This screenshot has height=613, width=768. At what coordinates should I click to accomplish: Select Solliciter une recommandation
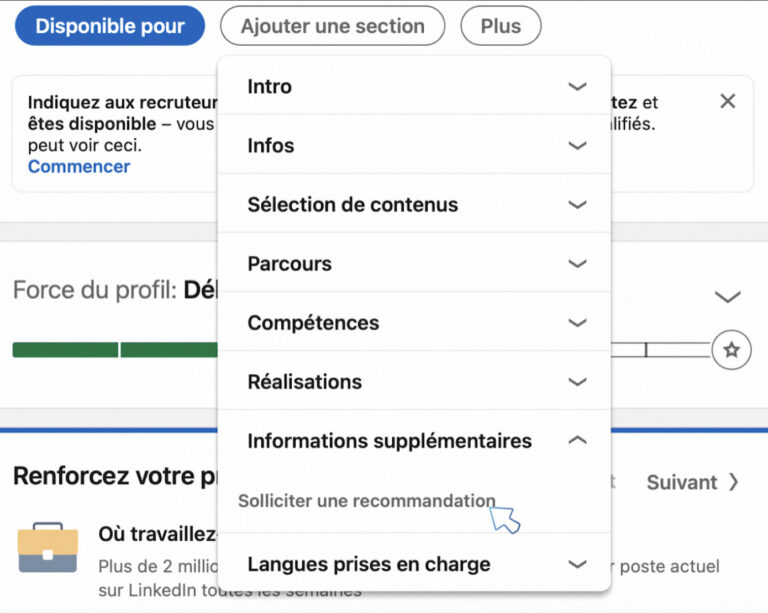click(366, 501)
